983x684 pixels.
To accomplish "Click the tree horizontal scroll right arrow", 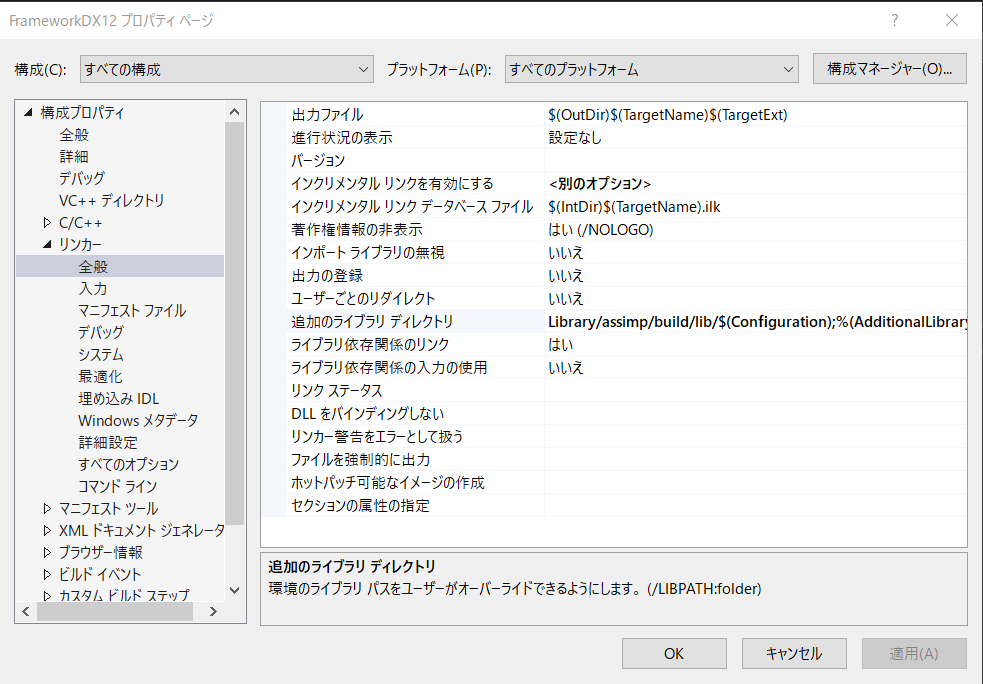I will (x=213, y=611).
